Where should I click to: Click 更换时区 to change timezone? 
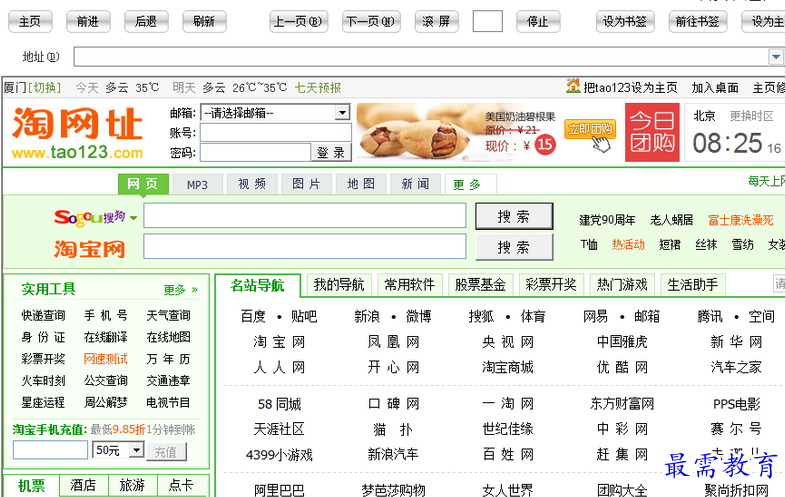click(x=751, y=116)
